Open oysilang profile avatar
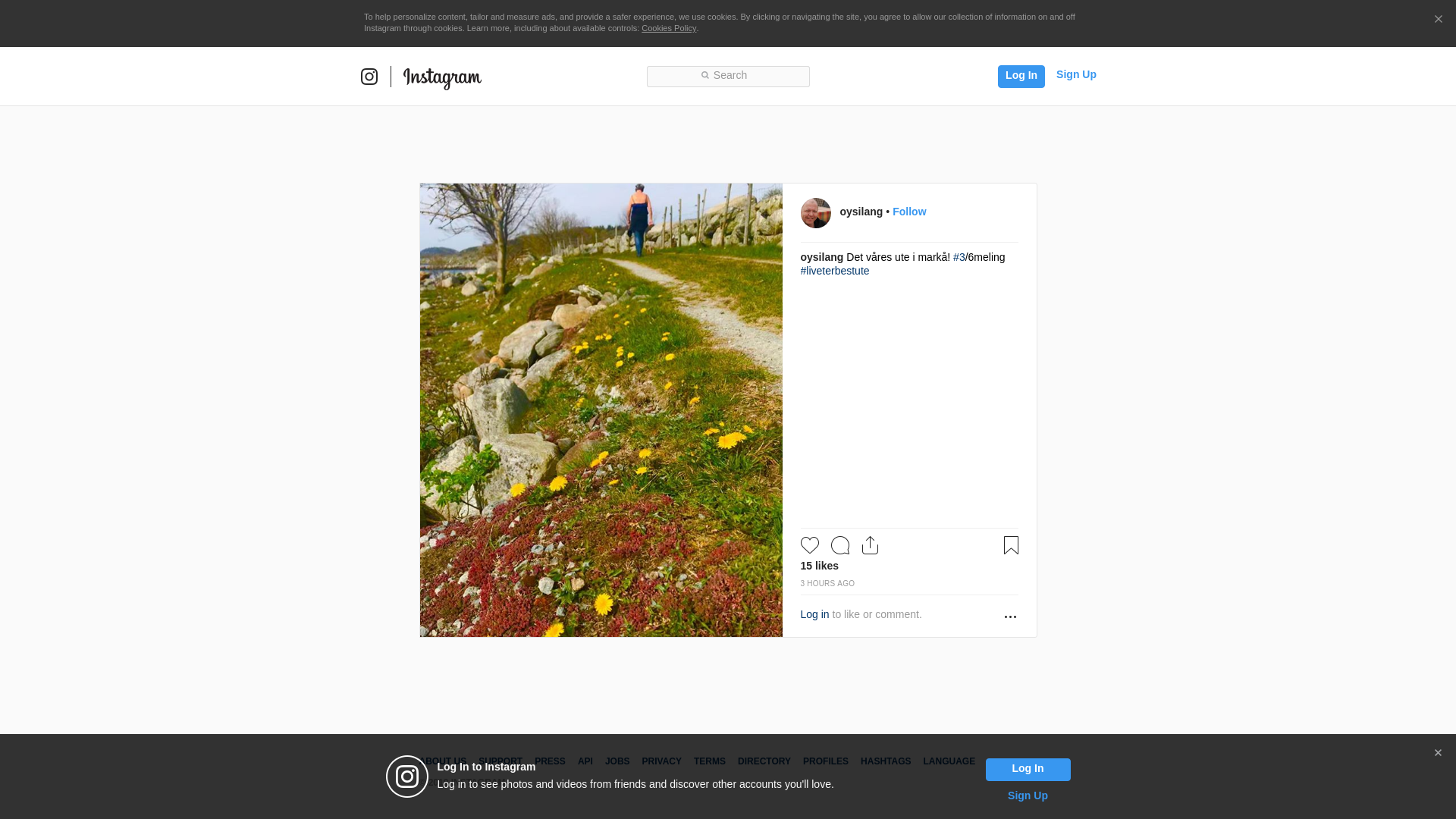Screen dimensions: 1456x819 point(815,213)
